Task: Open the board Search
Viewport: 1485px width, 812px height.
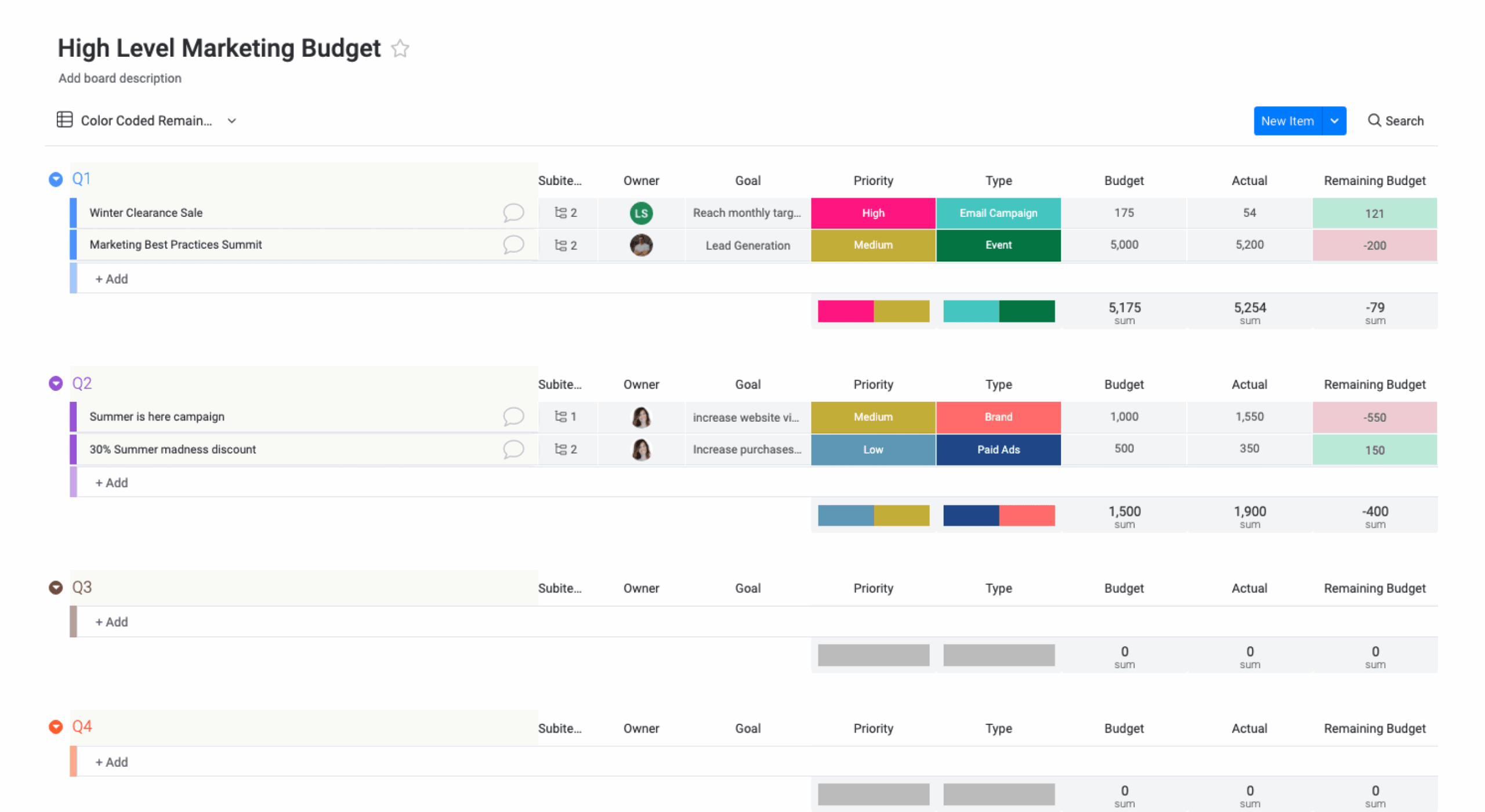Action: (x=1396, y=121)
